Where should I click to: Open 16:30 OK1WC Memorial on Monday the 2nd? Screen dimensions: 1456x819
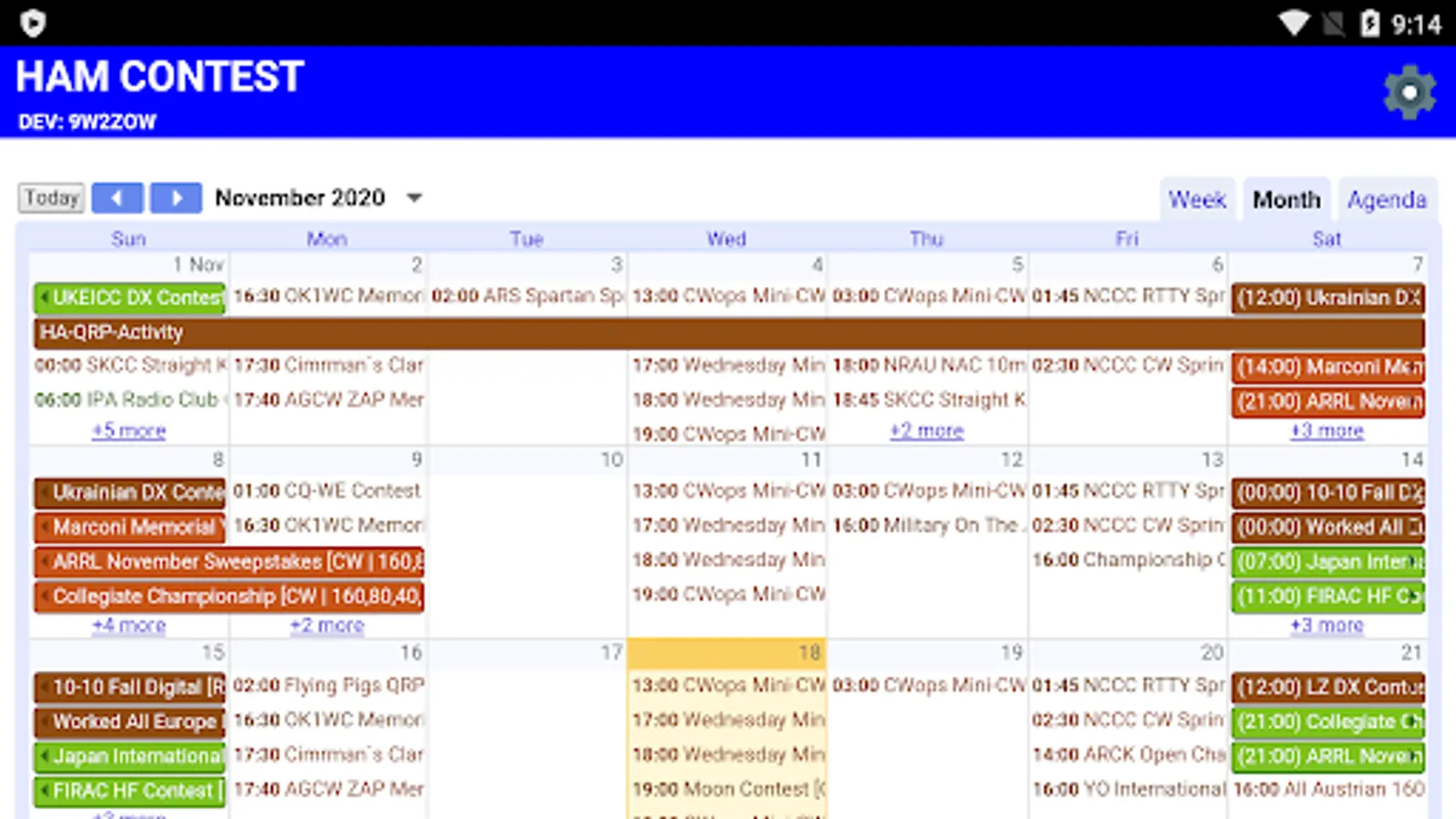tap(329, 296)
